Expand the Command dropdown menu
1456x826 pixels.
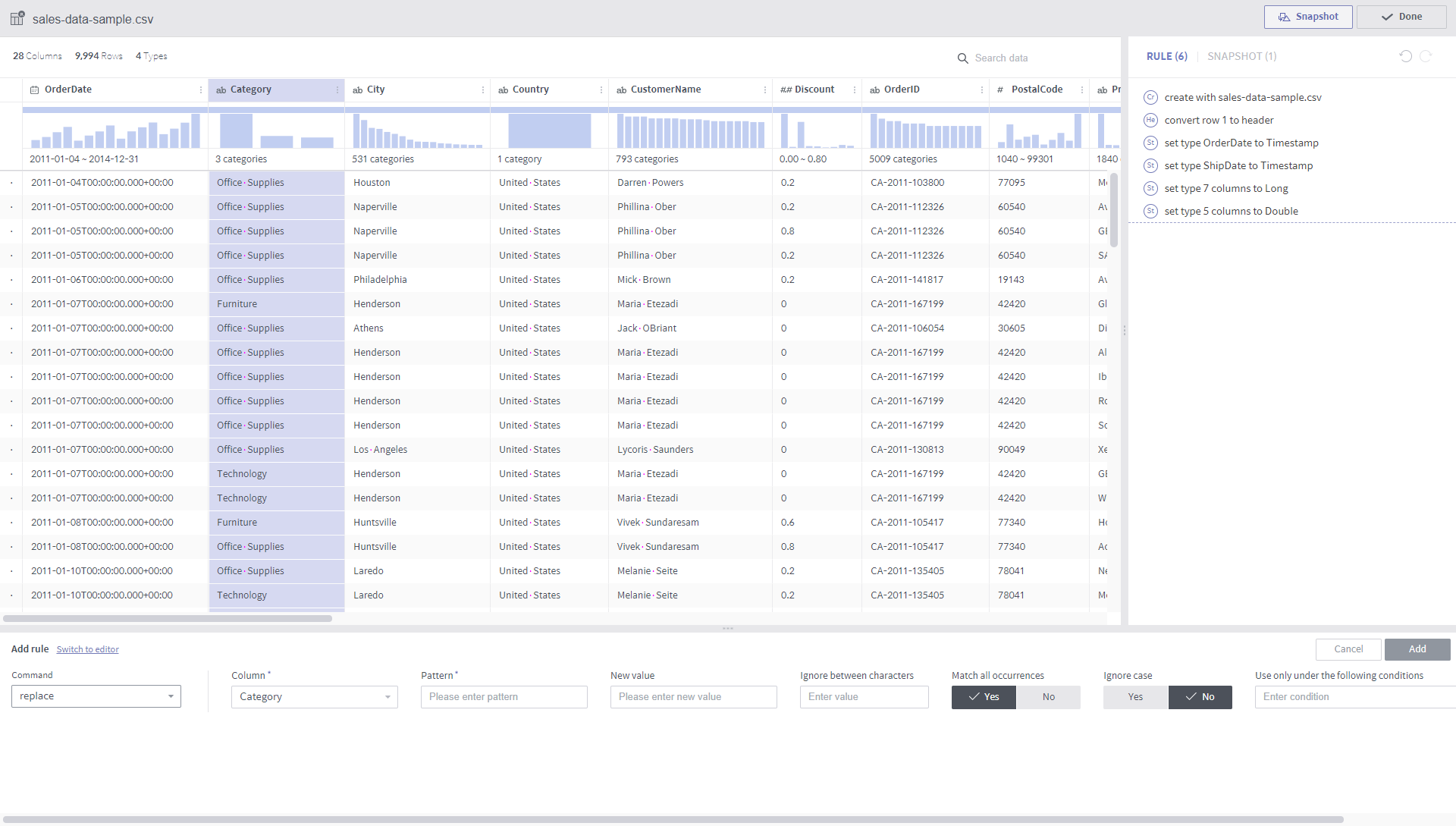(x=170, y=696)
